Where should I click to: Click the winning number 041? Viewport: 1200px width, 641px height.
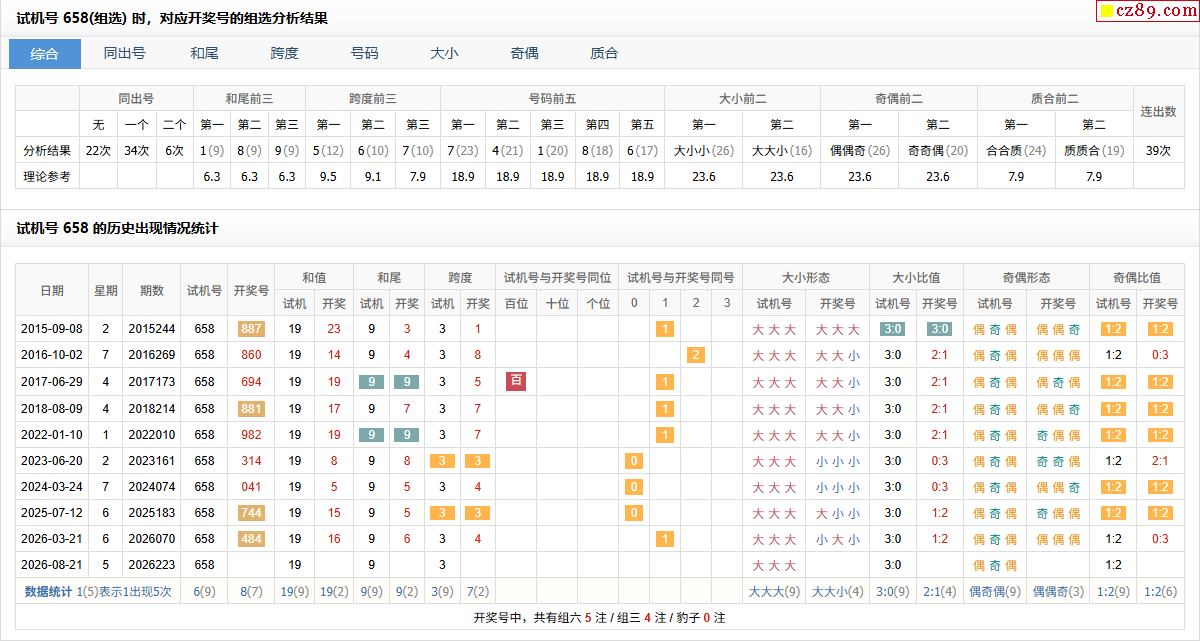251,487
